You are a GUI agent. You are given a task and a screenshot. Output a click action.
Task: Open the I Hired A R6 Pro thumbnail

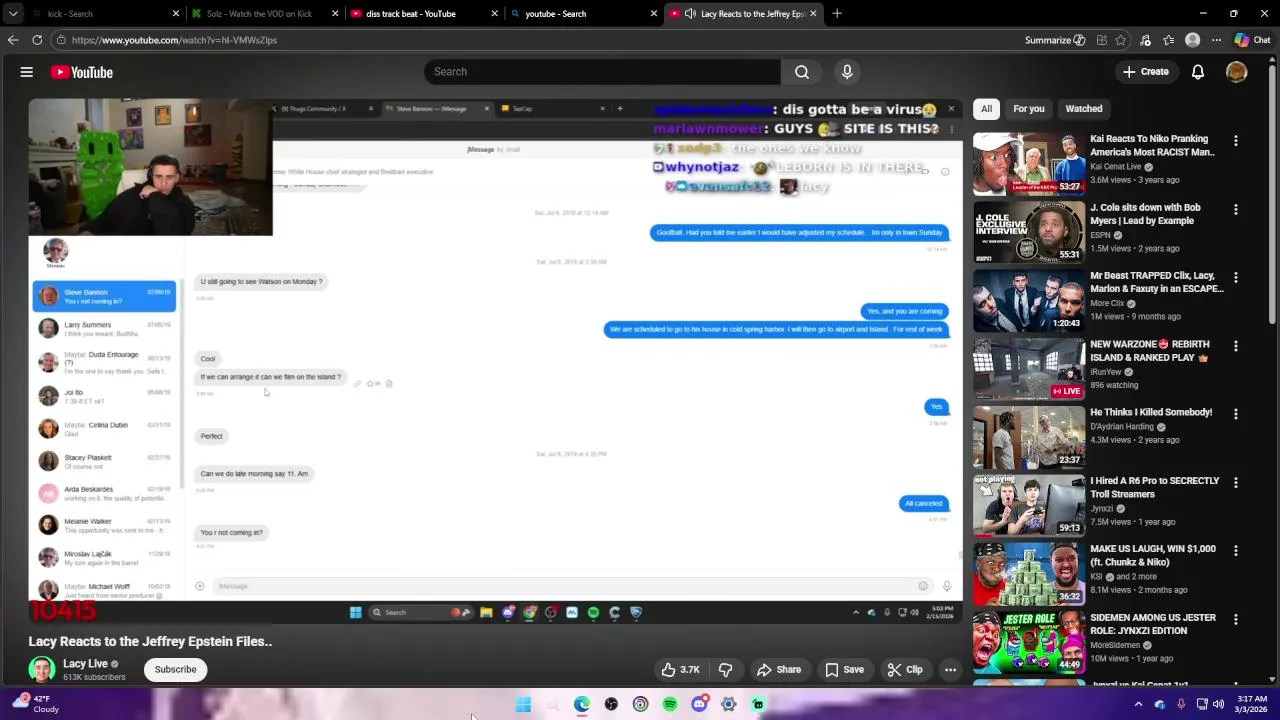(1029, 505)
